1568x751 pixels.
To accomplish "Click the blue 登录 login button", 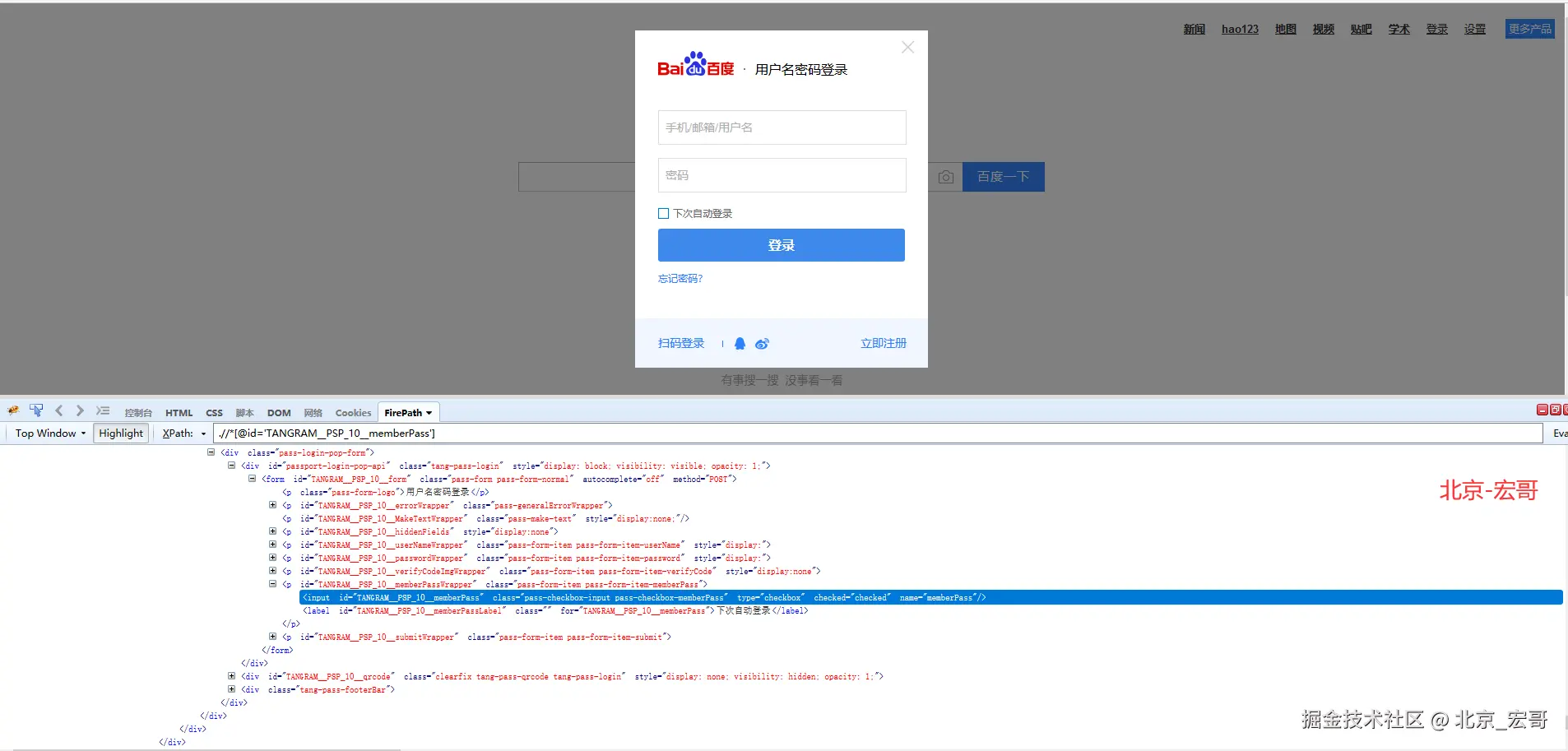I will [781, 245].
